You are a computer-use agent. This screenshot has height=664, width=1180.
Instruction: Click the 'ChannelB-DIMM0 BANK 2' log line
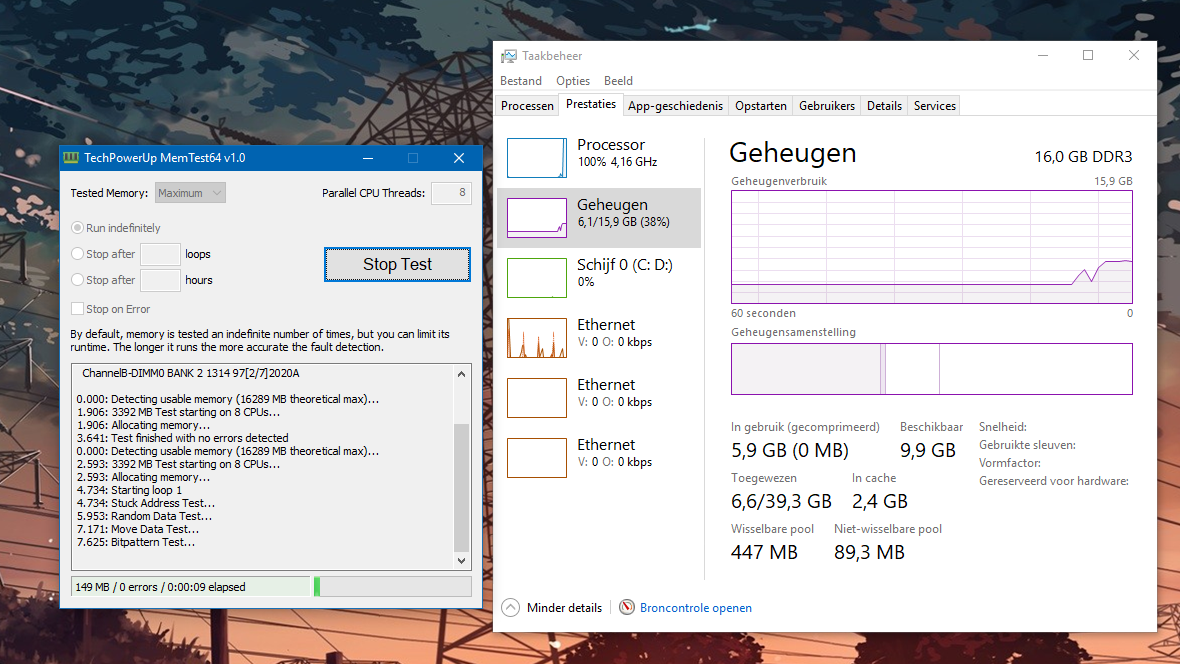(190, 373)
